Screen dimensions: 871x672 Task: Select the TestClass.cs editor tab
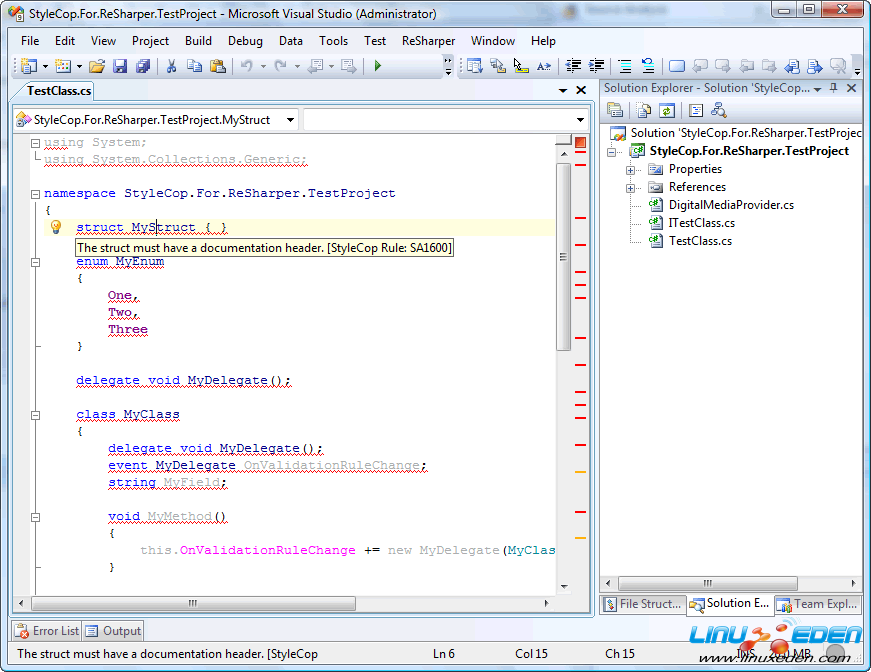[x=58, y=91]
